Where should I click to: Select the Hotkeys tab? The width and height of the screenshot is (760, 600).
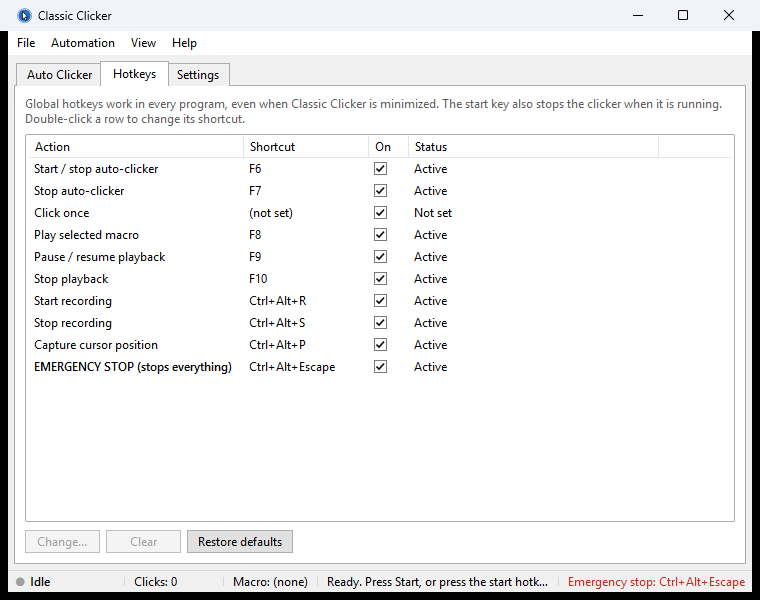click(134, 74)
